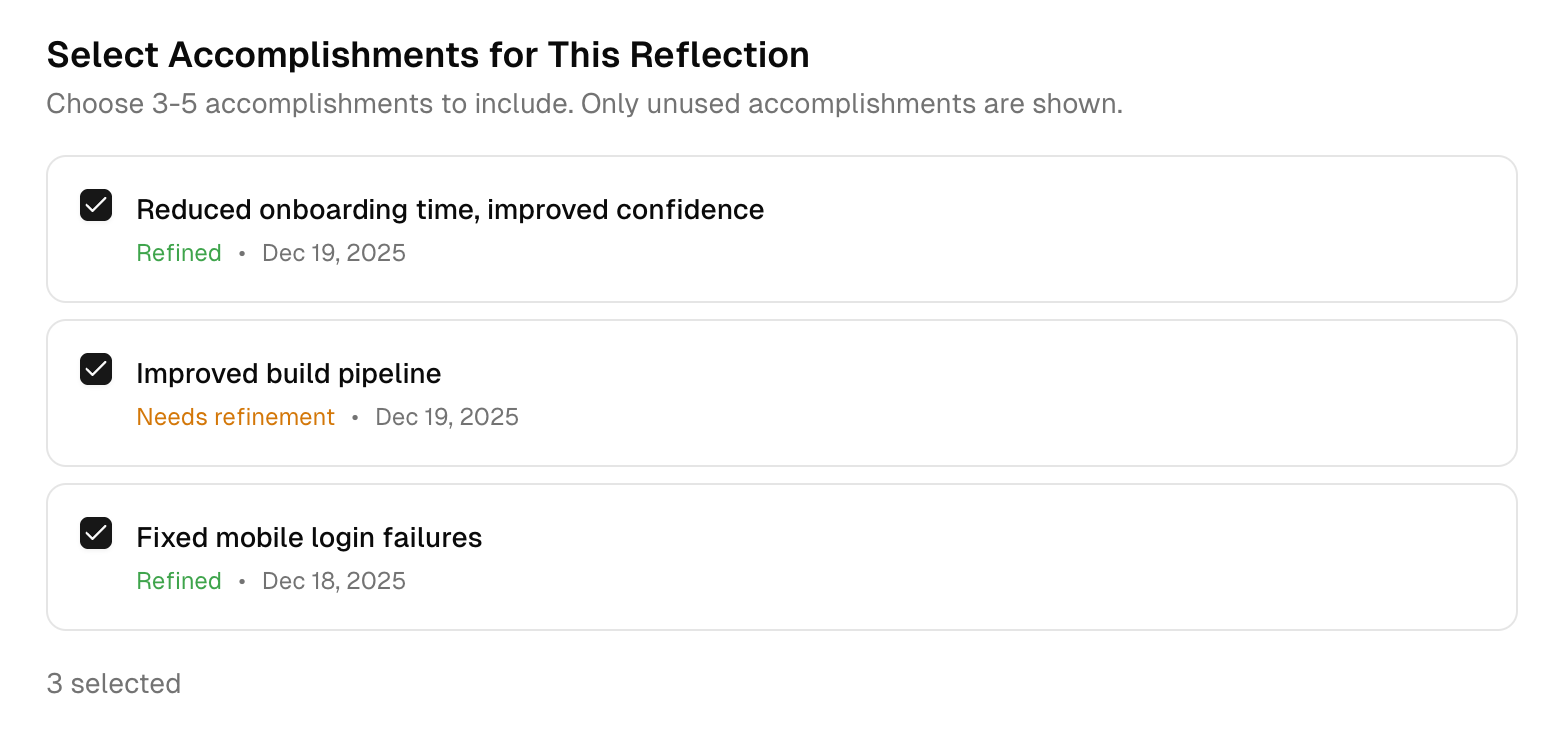The height and width of the screenshot is (736, 1563).
Task: Click the Refined status under mobile login failures
Action: click(x=179, y=581)
